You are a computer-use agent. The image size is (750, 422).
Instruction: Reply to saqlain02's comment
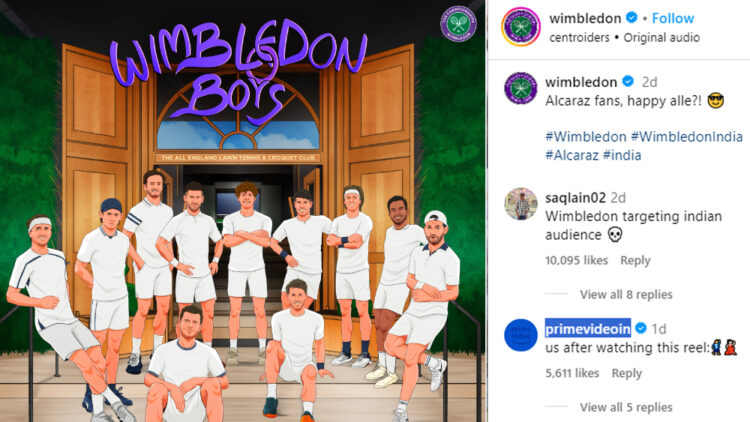[635, 260]
